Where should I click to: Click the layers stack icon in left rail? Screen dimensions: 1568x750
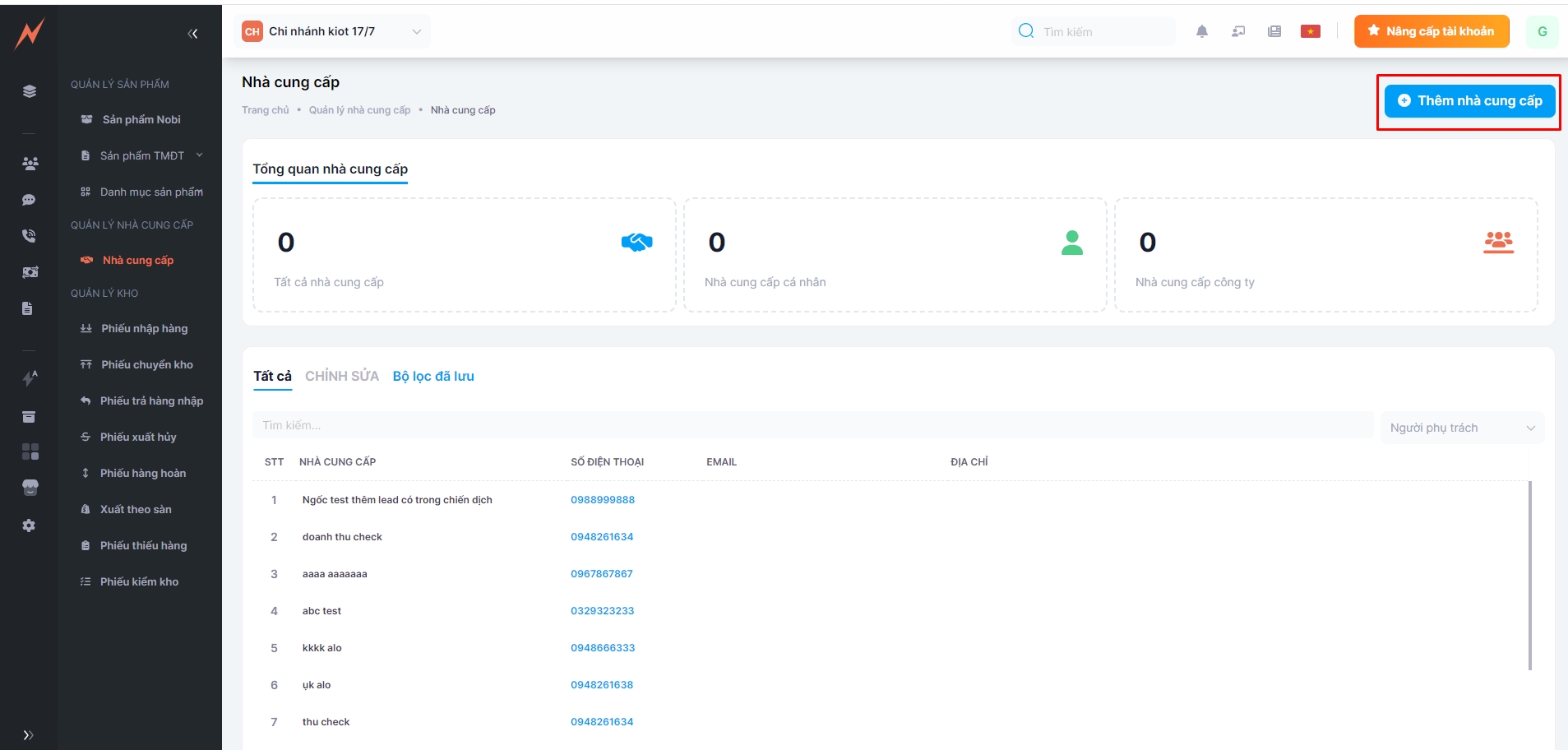click(x=30, y=91)
